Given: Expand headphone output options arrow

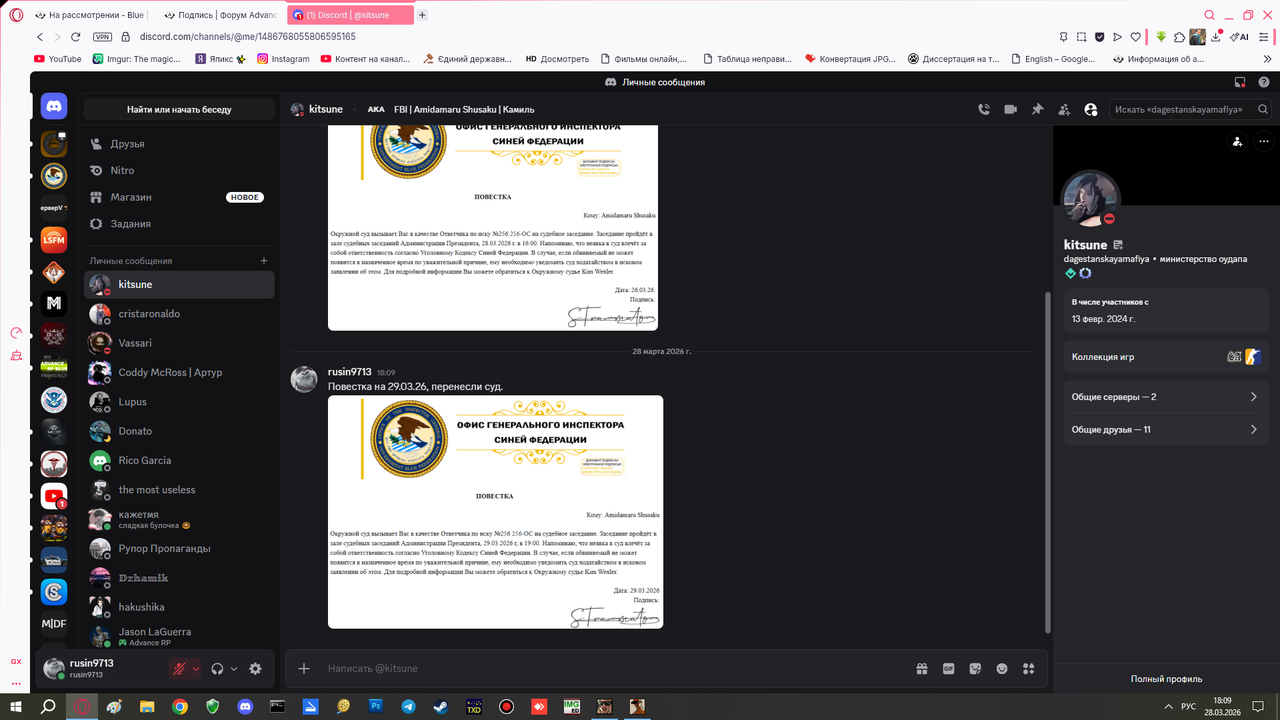Looking at the screenshot, I should point(234,668).
